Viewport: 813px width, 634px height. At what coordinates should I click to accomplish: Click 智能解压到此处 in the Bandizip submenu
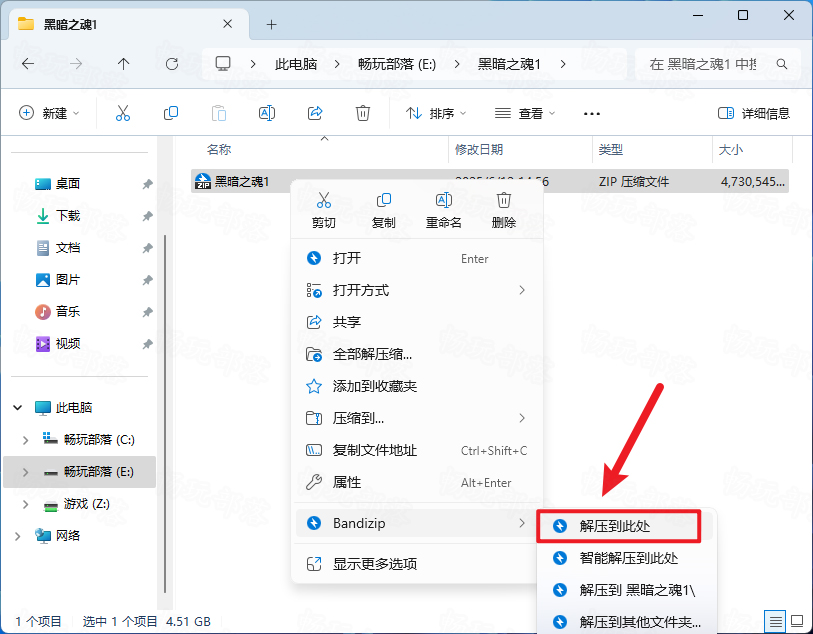coord(627,558)
